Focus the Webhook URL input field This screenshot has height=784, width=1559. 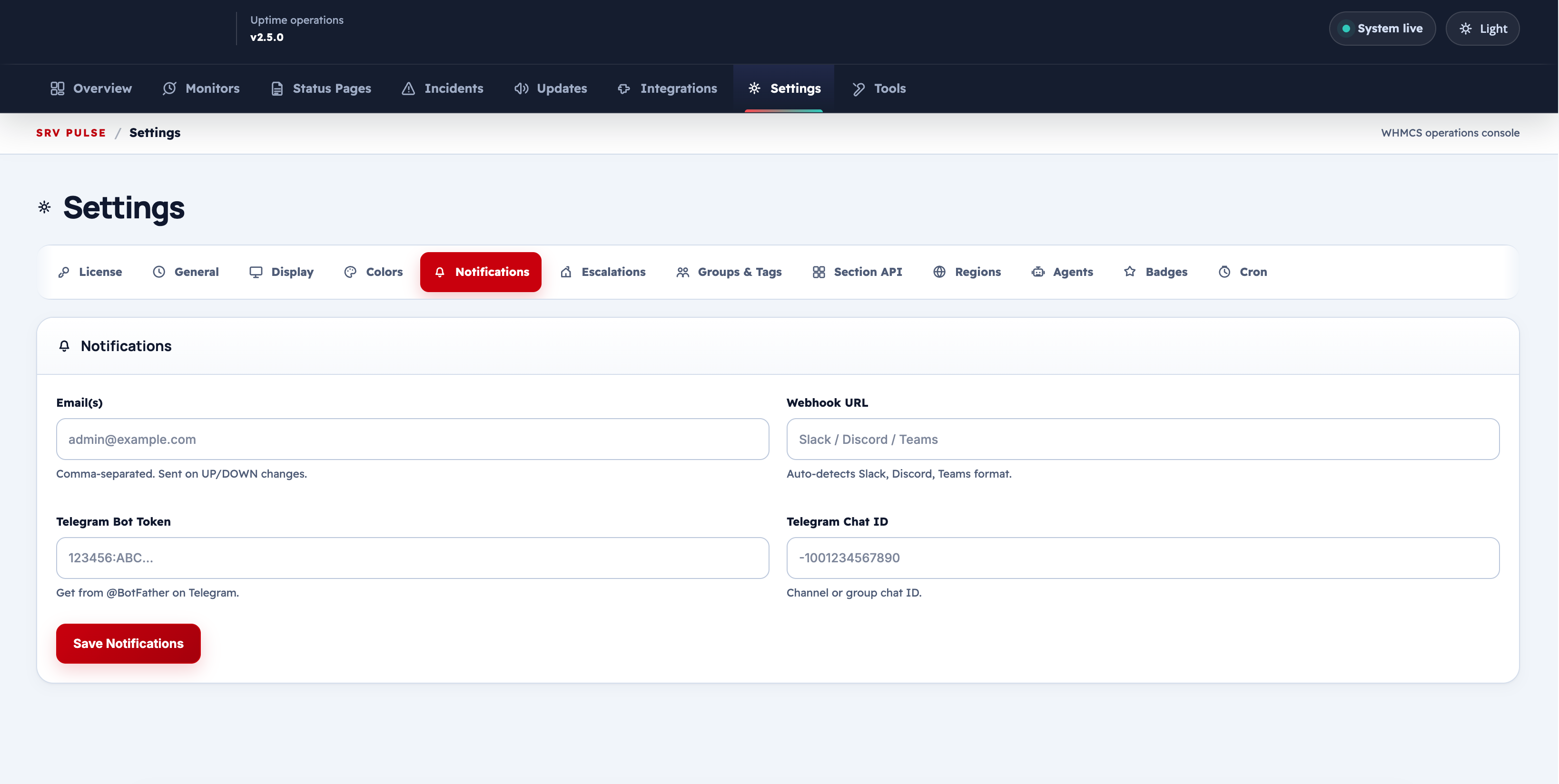tap(1143, 439)
